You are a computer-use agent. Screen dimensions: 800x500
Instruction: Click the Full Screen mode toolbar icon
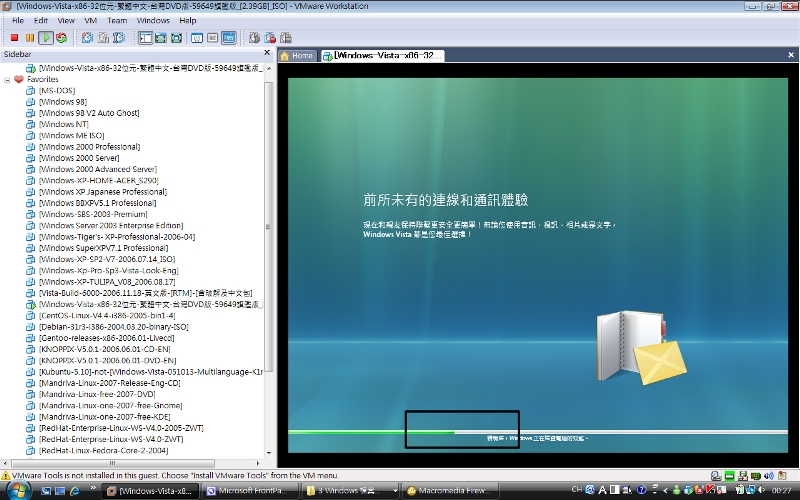tap(177, 38)
